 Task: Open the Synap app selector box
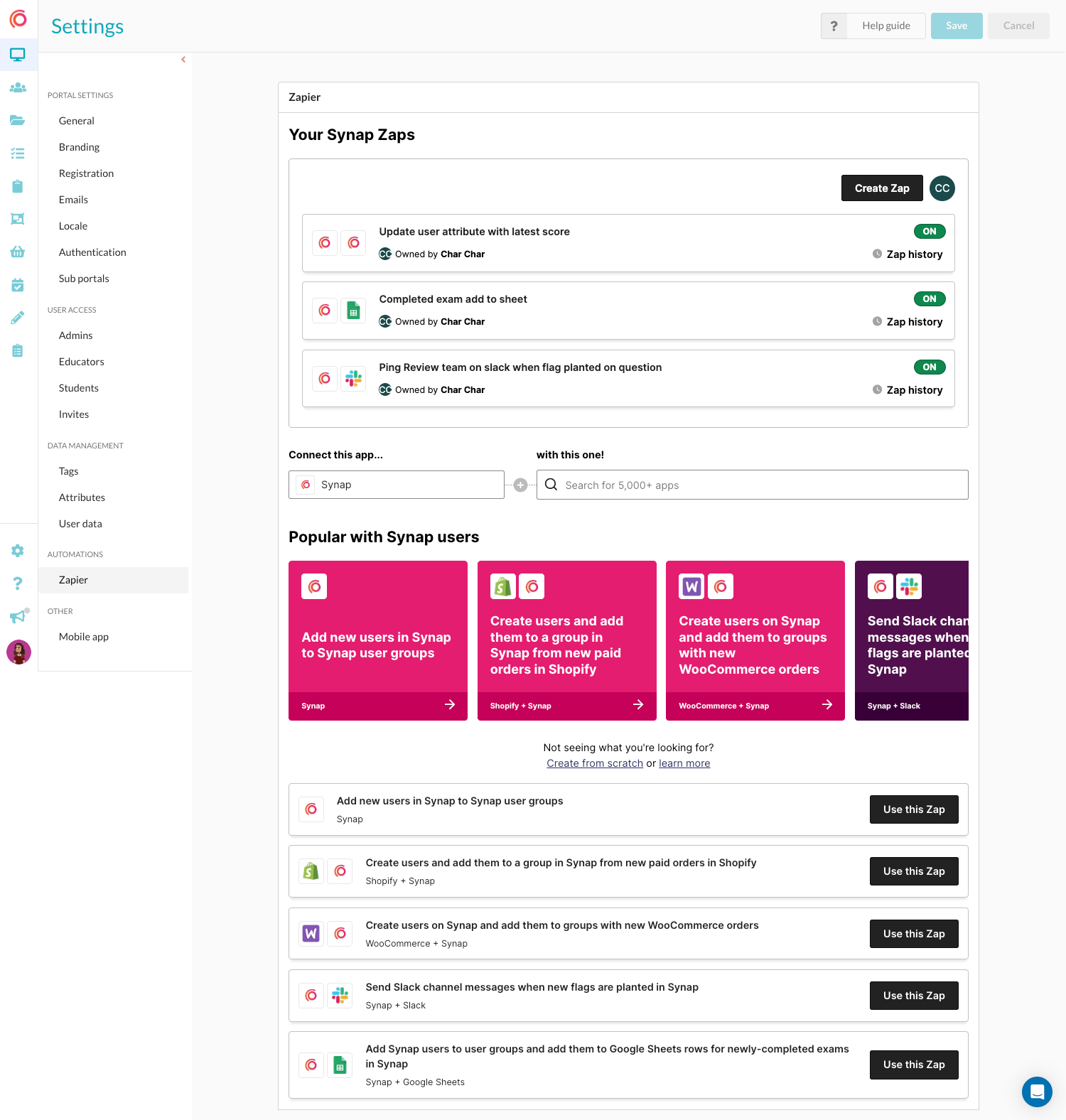[396, 485]
